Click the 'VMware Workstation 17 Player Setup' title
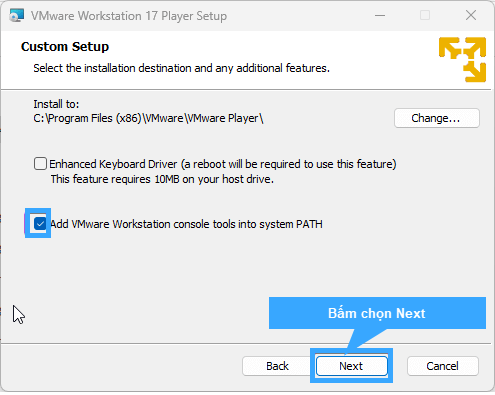 click(129, 16)
